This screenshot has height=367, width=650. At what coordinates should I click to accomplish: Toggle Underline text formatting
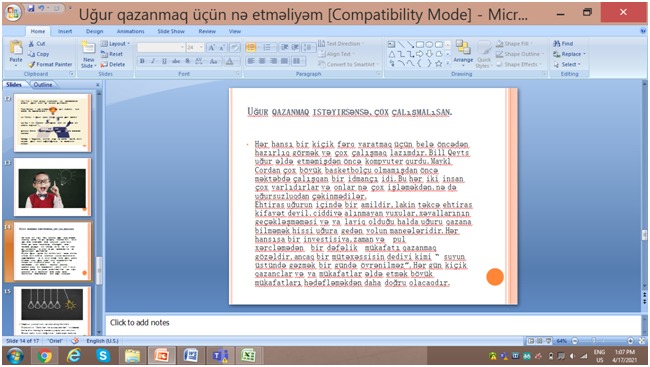coord(164,61)
